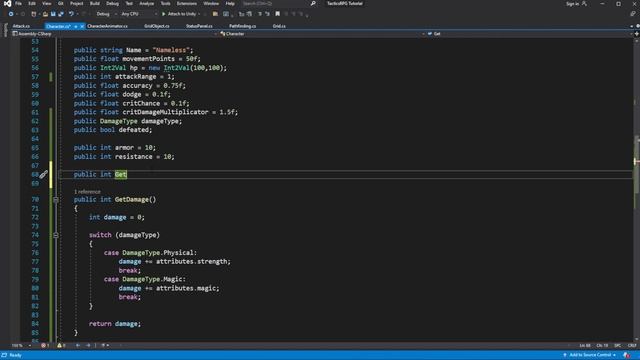
Task: Click the uncomment lines toolbar icon
Action: pos(267,14)
